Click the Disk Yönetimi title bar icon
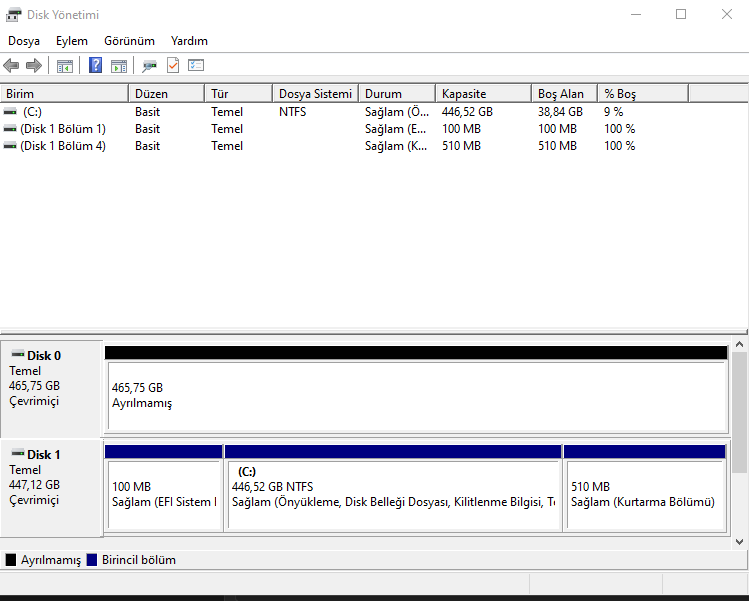 (x=13, y=15)
